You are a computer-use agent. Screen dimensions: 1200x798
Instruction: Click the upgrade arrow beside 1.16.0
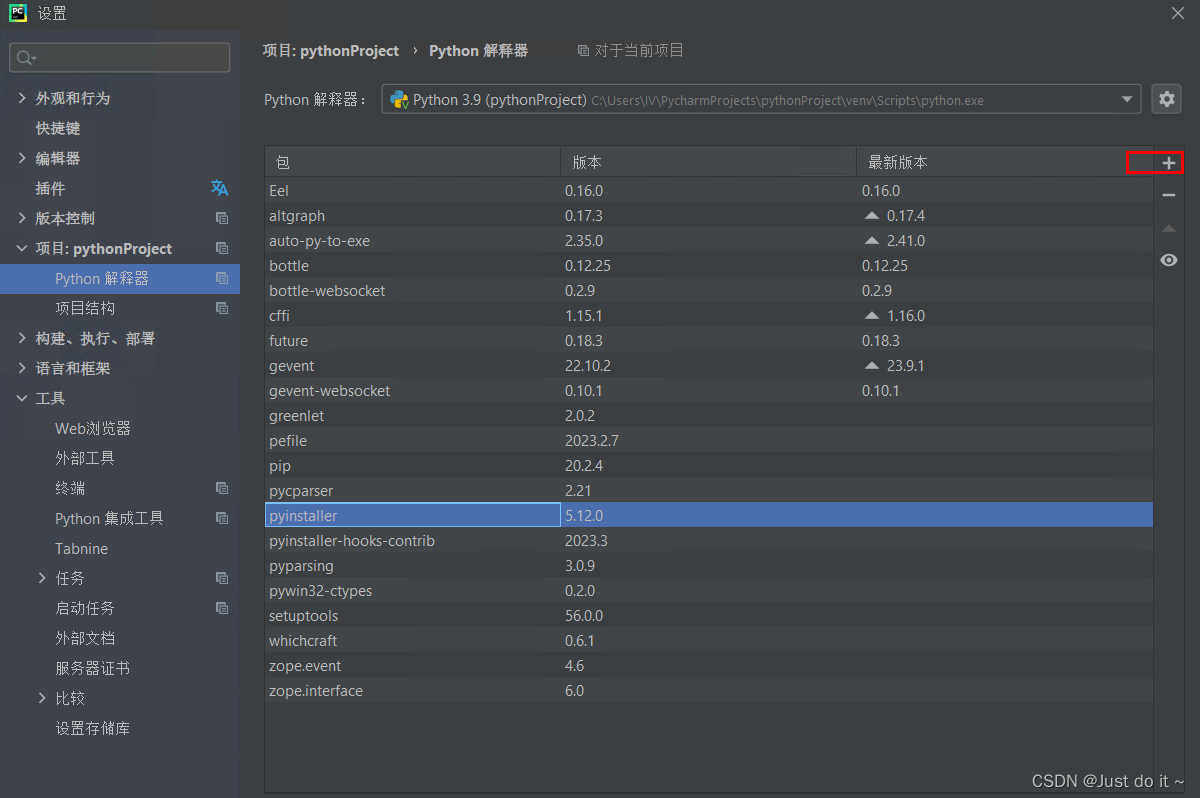coord(871,316)
